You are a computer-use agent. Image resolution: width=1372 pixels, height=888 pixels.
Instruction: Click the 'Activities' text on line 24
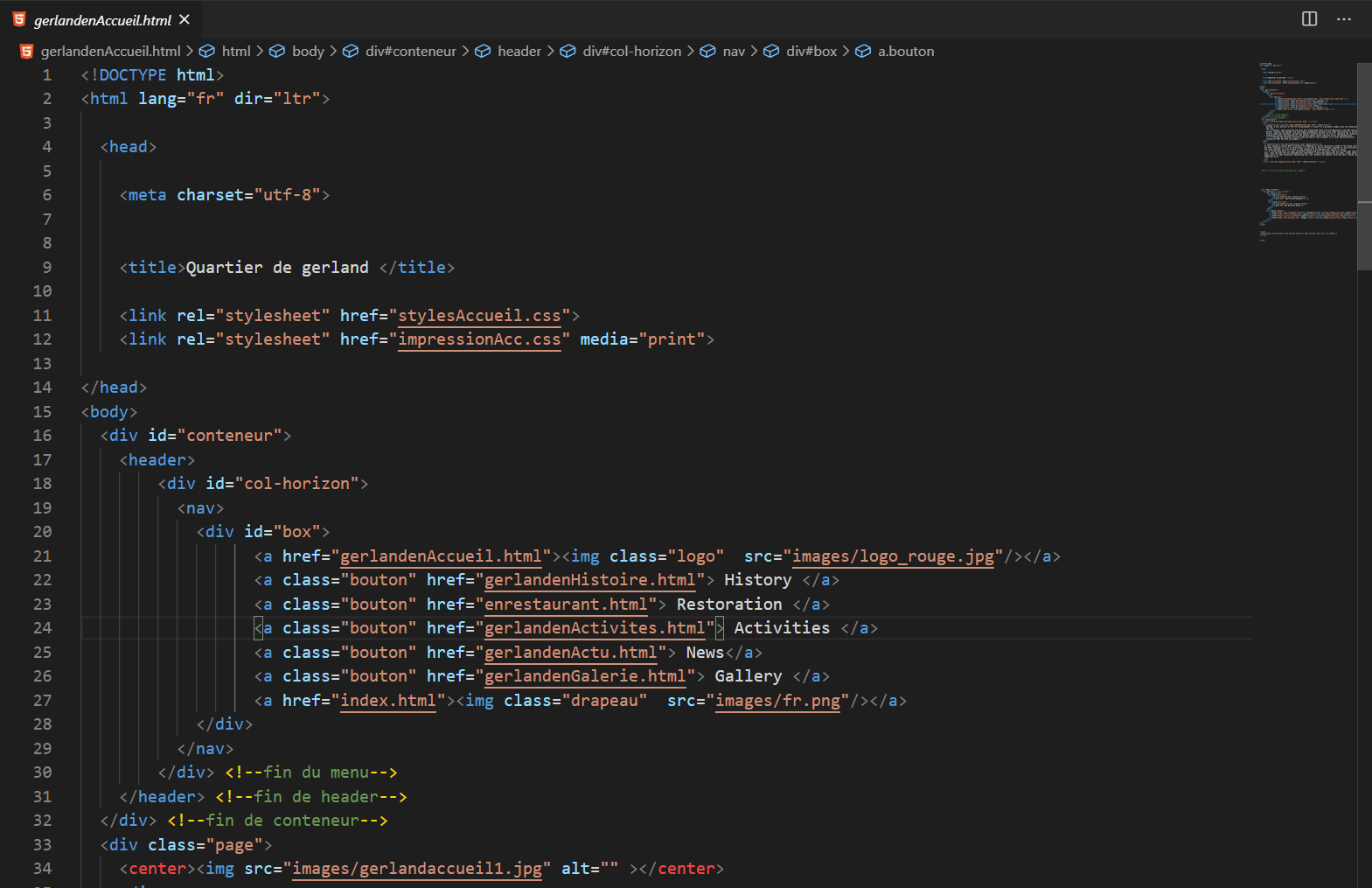(782, 627)
